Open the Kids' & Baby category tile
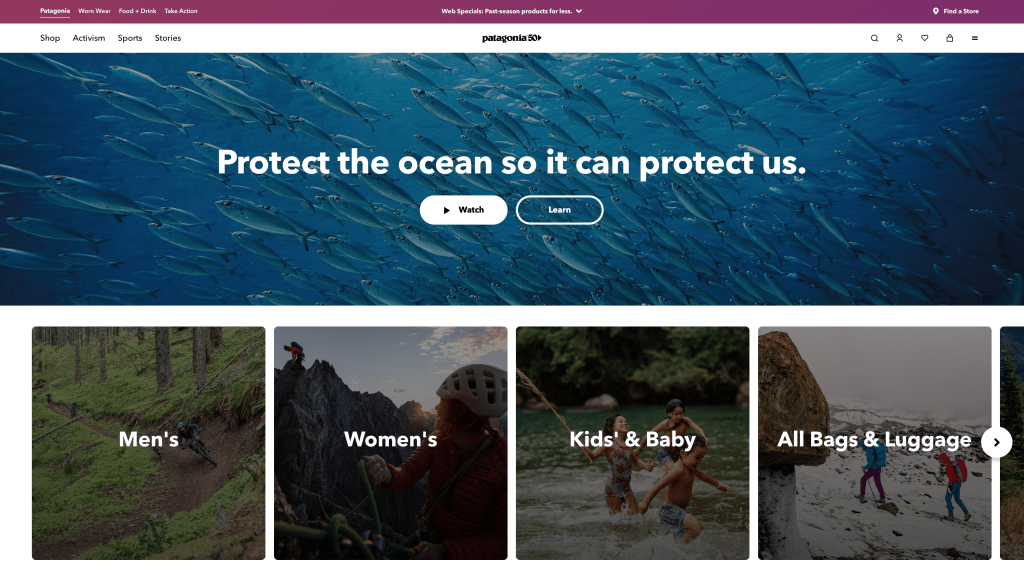The image size is (1024, 572). click(x=632, y=442)
